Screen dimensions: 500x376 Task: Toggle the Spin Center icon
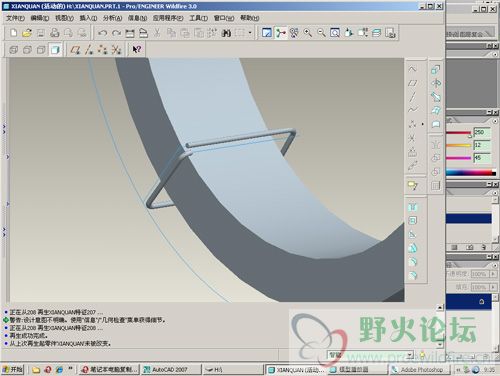tap(281, 33)
